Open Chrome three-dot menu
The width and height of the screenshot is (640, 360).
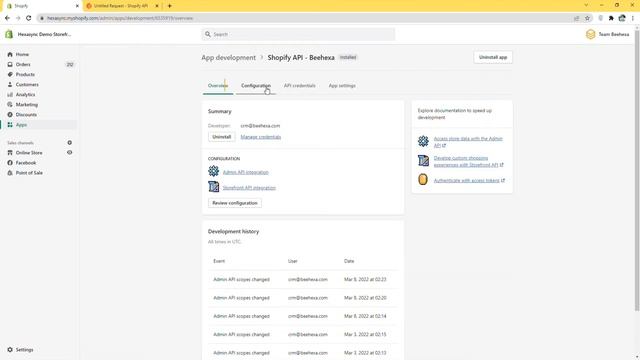tap(633, 18)
